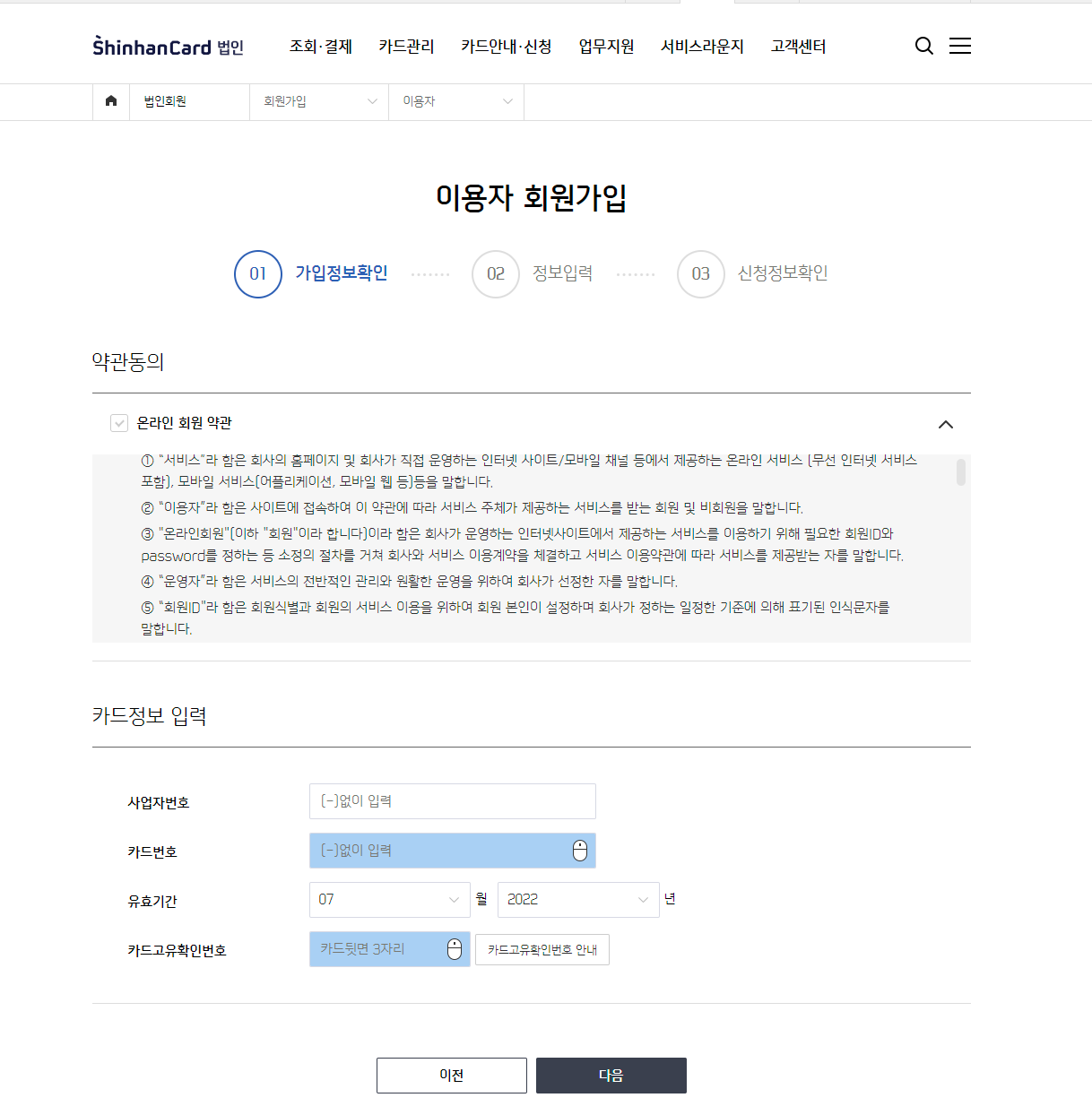The width and height of the screenshot is (1092, 1115).
Task: Click the 신청정보확인 step label
Action: point(783,273)
